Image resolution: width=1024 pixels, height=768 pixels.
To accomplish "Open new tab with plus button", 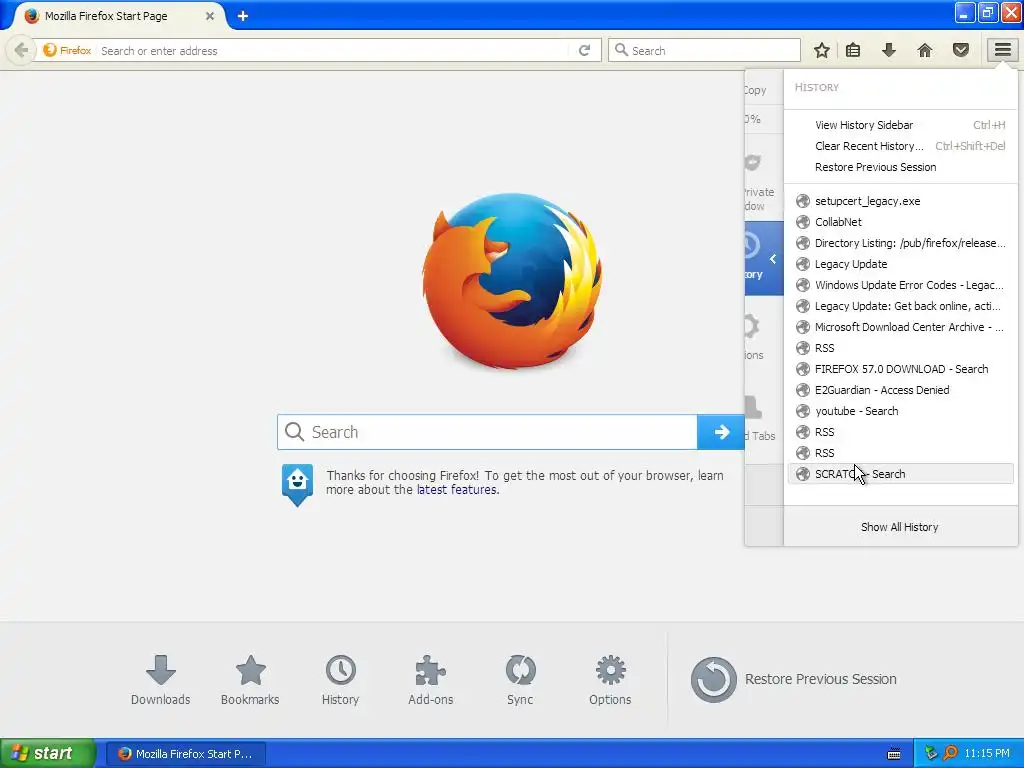I will tap(242, 16).
